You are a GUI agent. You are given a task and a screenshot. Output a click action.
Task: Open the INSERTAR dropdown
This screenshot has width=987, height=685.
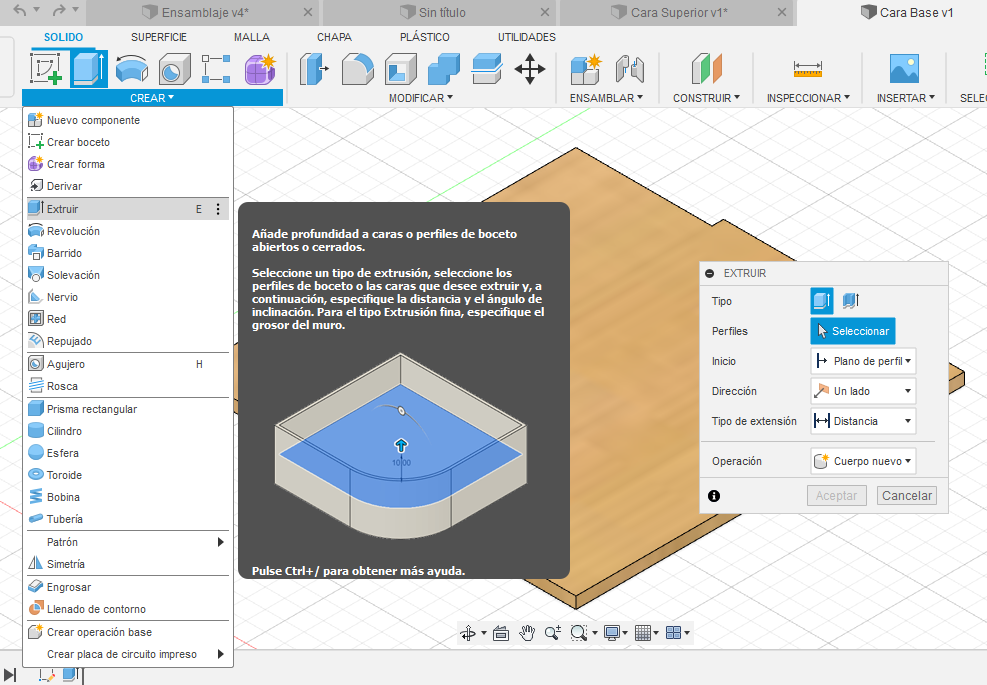906,98
